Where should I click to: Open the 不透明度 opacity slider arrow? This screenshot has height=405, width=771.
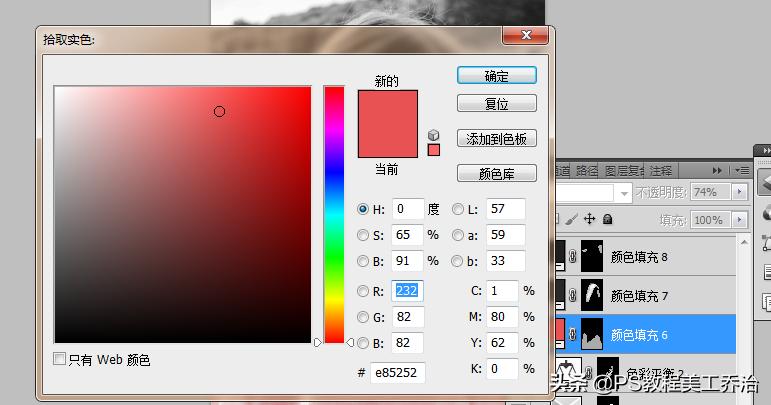(x=740, y=192)
